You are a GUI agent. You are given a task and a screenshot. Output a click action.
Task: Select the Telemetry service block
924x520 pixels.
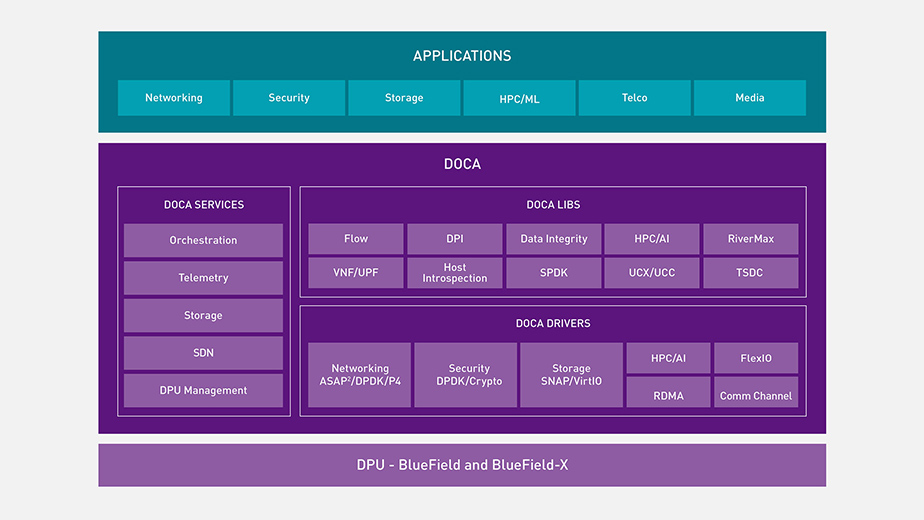coord(203,278)
